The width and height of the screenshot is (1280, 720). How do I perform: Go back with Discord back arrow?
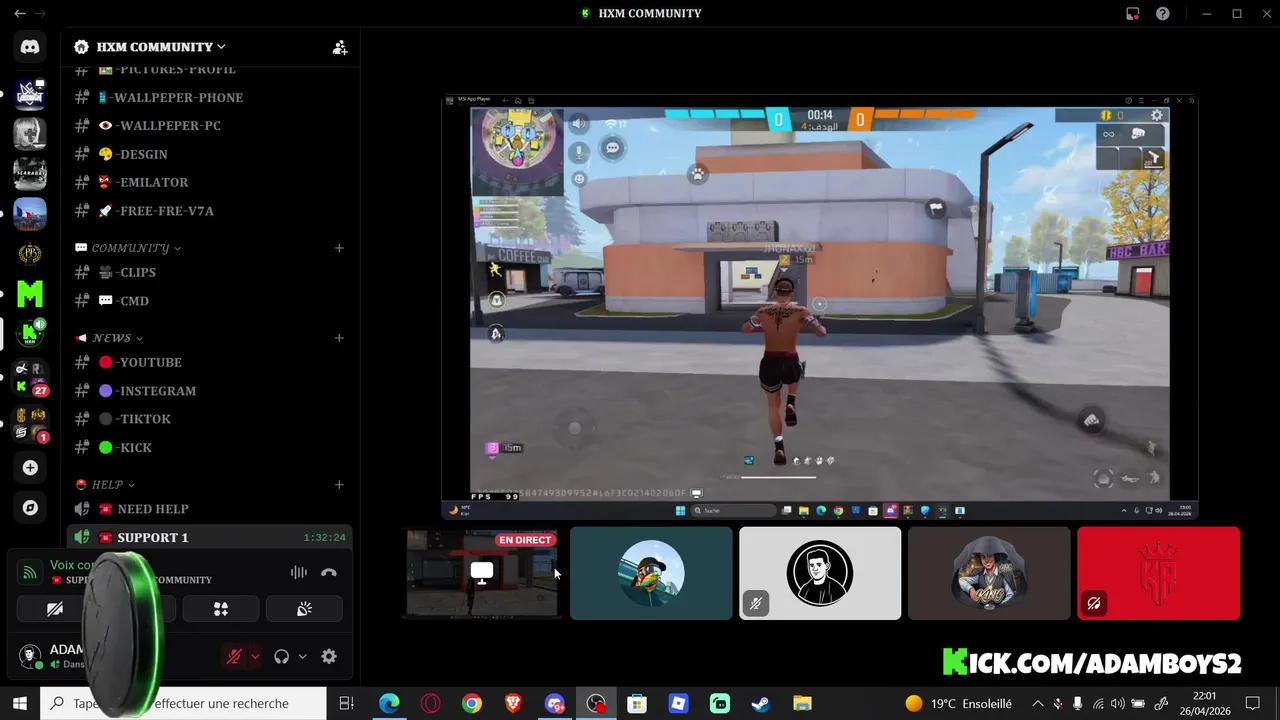tap(20, 14)
